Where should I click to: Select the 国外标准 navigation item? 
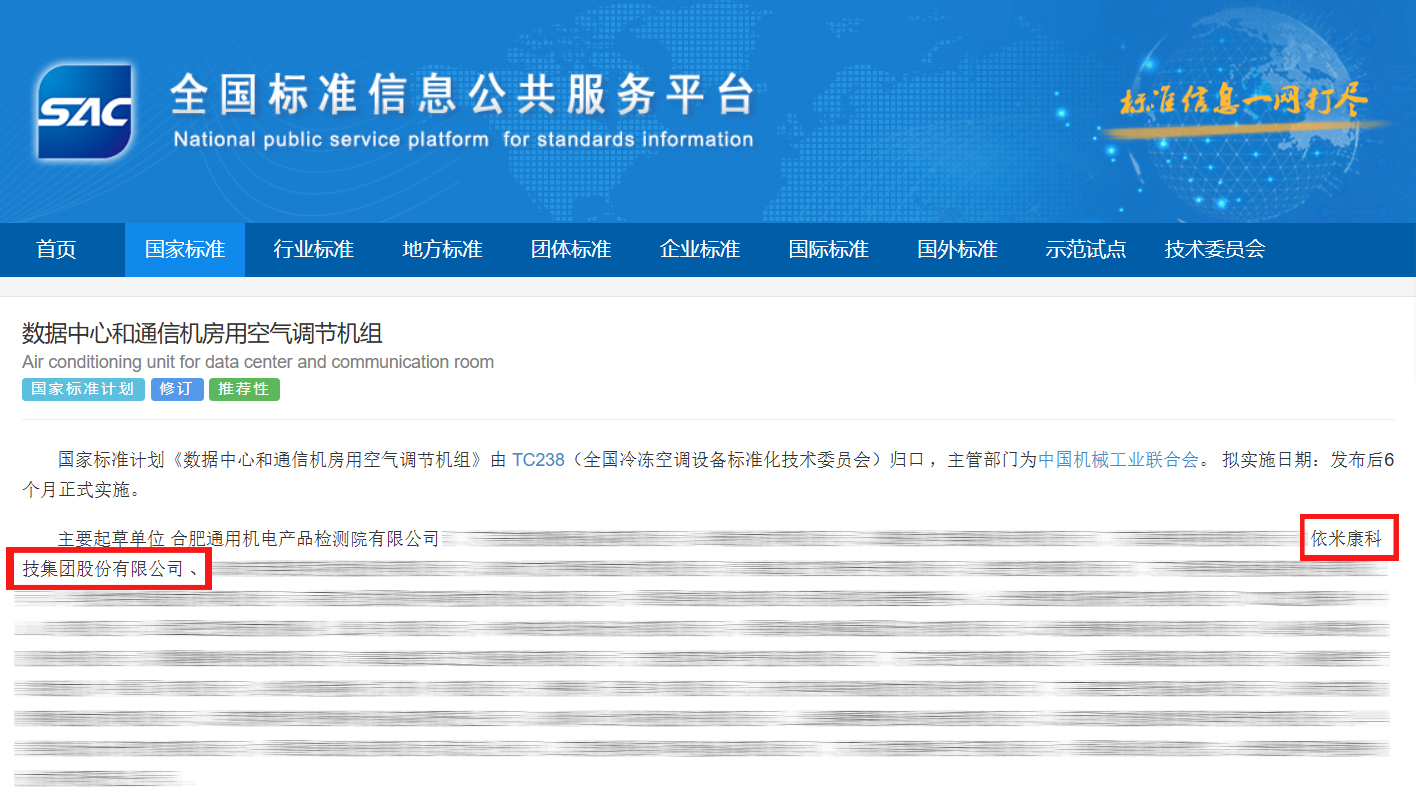tap(957, 250)
